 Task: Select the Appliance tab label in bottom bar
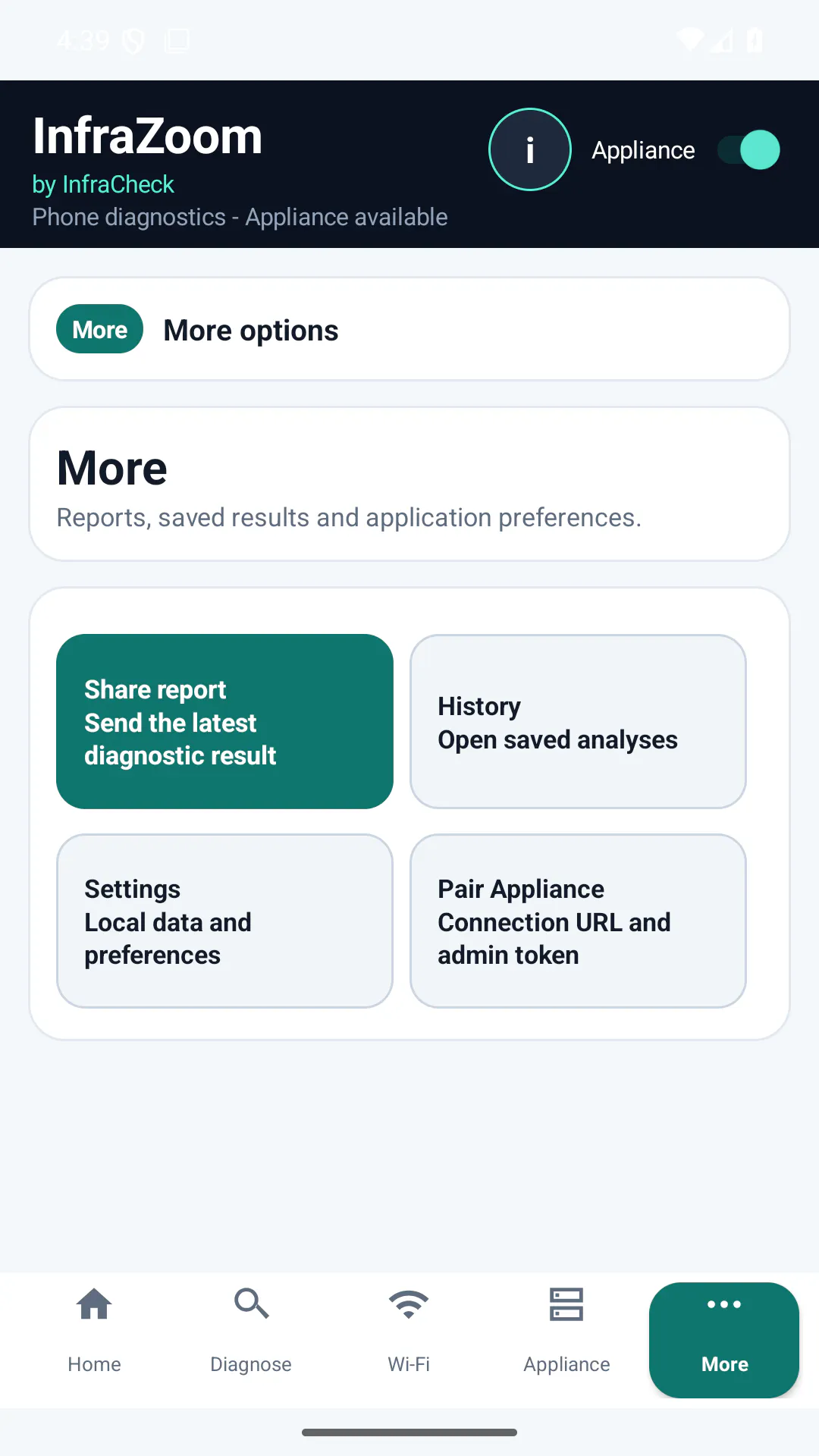pyautogui.click(x=566, y=1364)
